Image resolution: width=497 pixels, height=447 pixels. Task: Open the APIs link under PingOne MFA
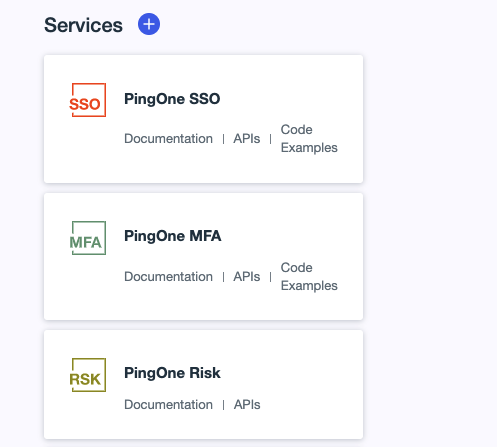pos(247,277)
